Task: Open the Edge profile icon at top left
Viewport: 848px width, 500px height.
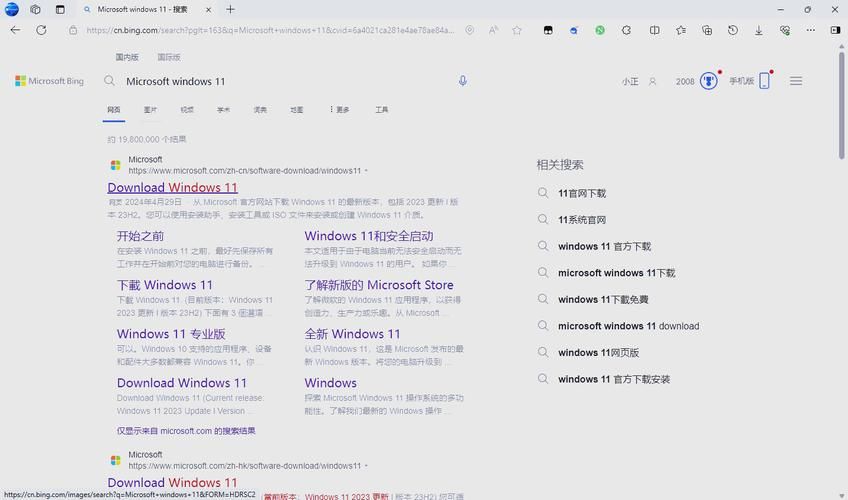Action: (11, 9)
